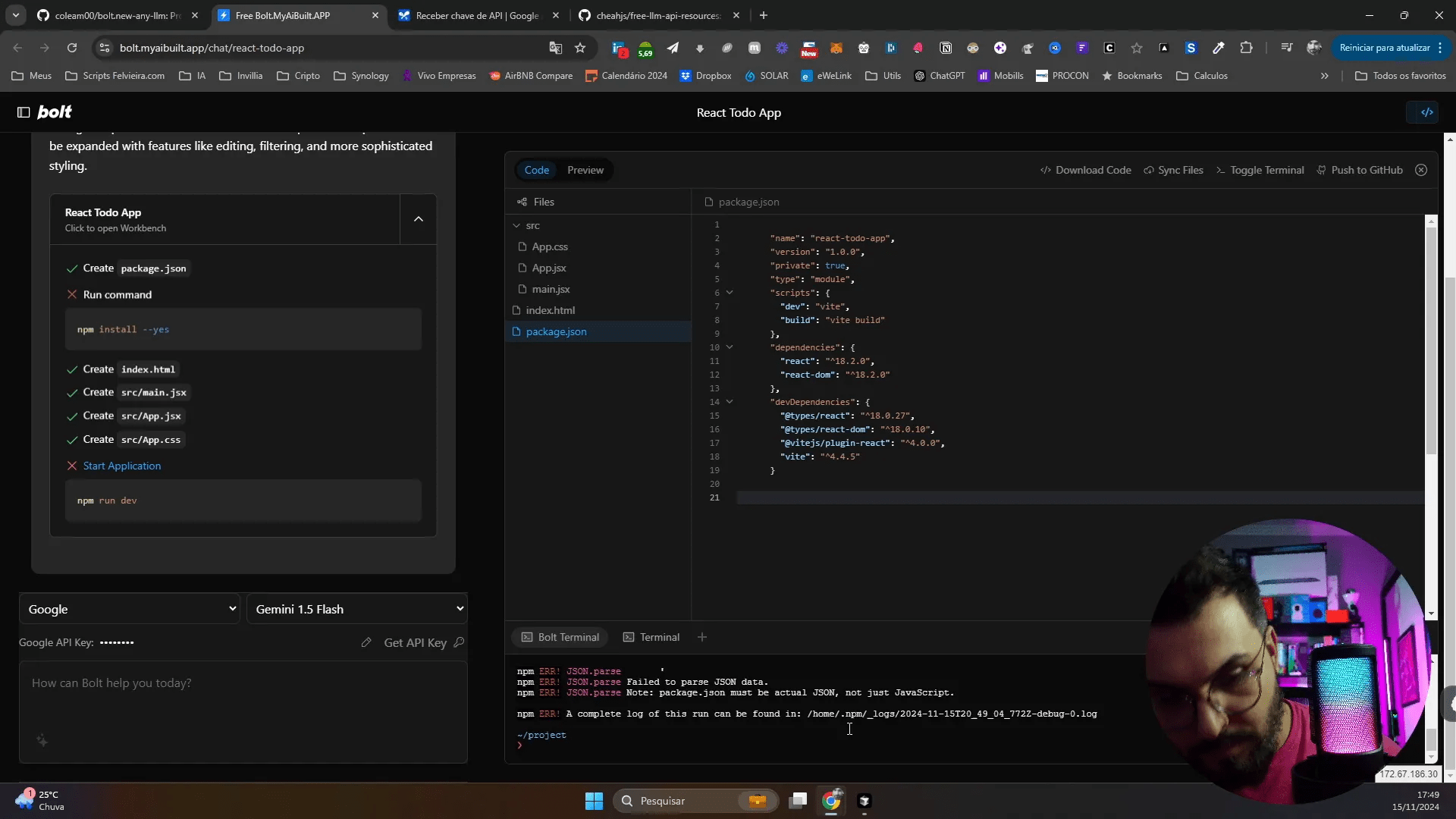Open Task View on the taskbar
This screenshot has width=1456, height=819.
pyautogui.click(x=798, y=801)
